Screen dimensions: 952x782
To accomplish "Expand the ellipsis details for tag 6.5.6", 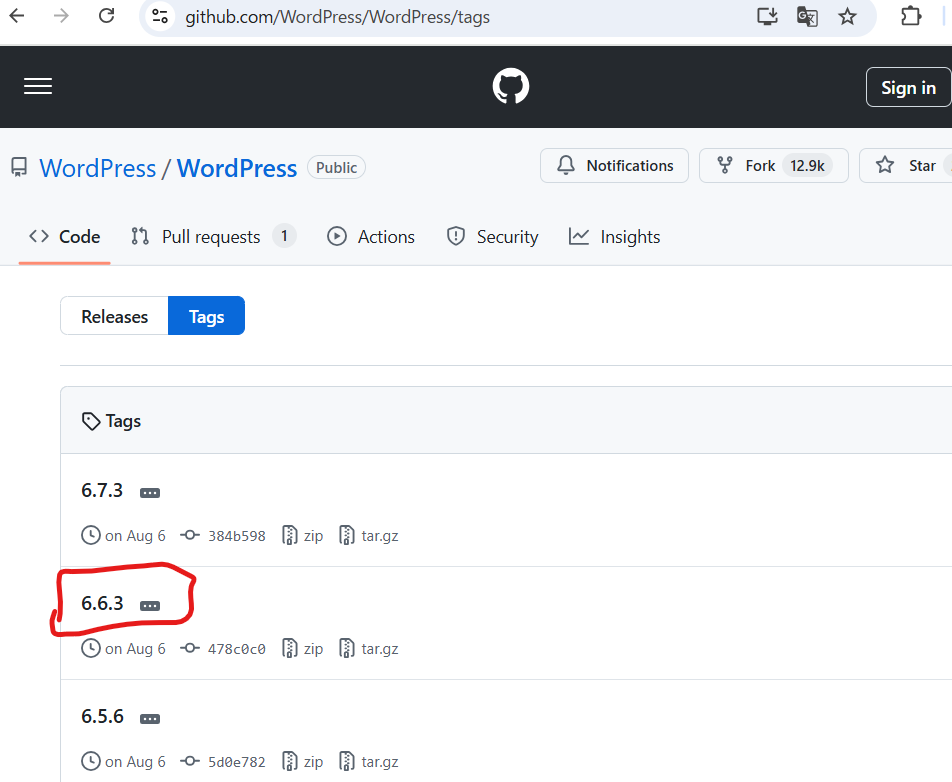I will 150,719.
